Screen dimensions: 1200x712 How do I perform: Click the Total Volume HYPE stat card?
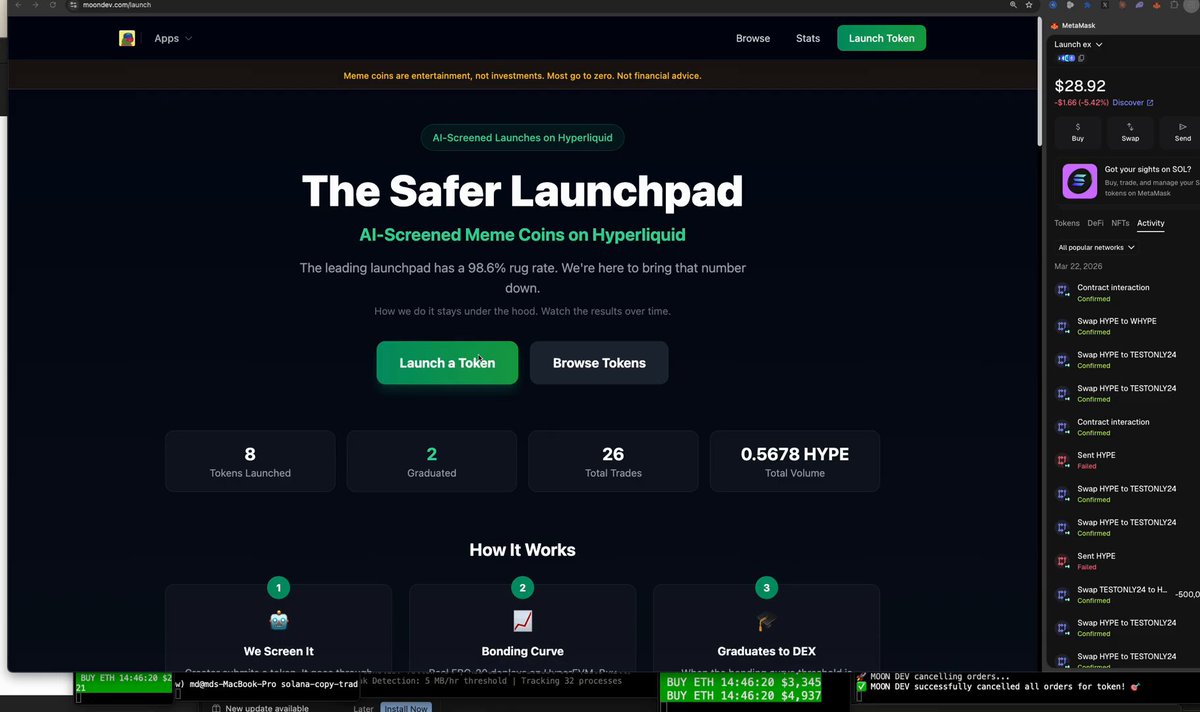(795, 461)
